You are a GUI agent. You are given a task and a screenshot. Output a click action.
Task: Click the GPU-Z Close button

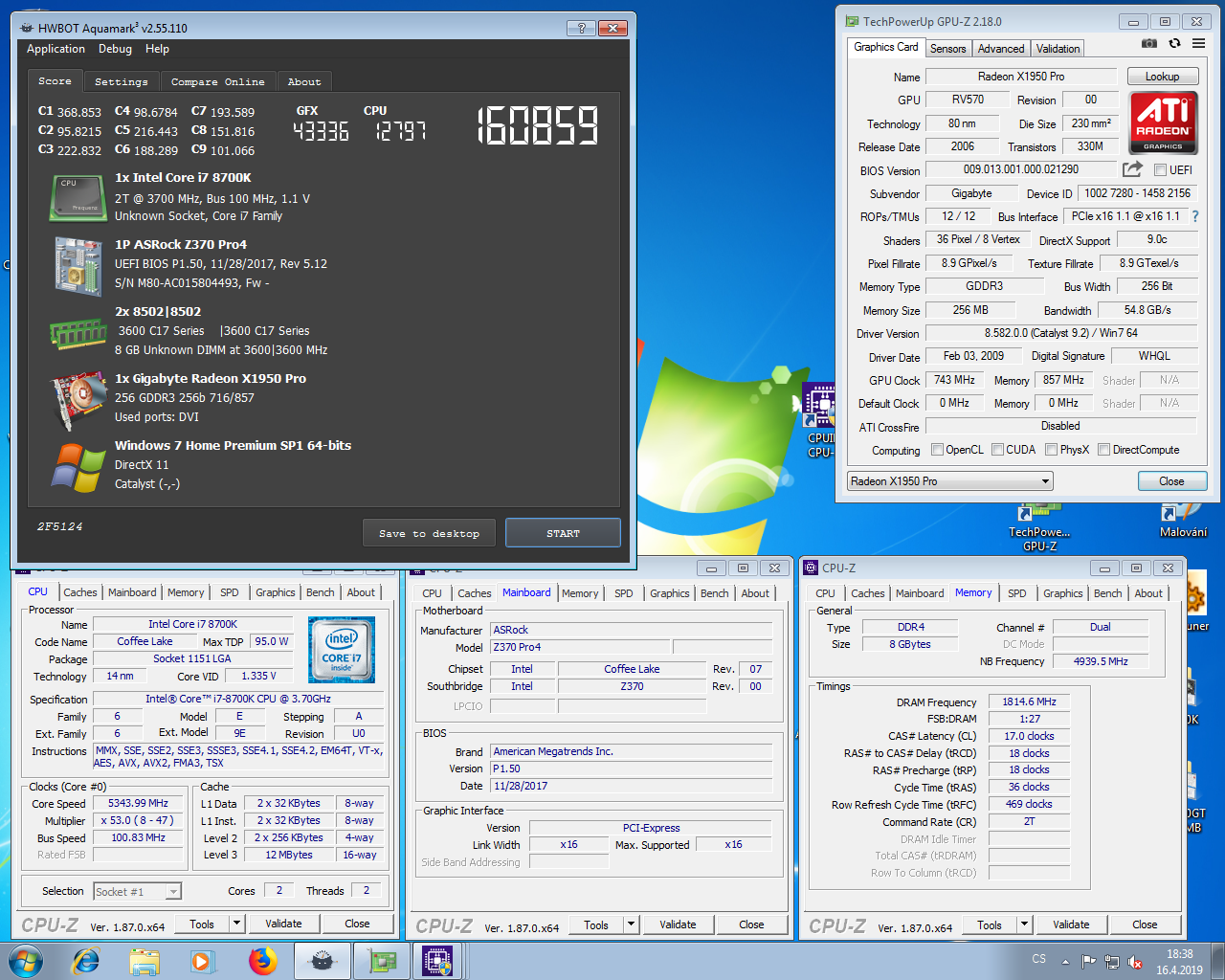coord(1171,481)
